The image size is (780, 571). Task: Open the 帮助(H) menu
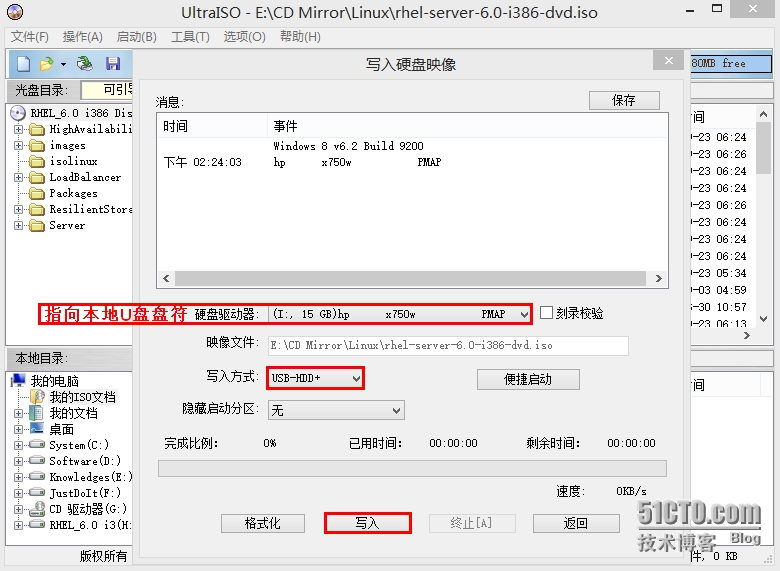pos(300,37)
